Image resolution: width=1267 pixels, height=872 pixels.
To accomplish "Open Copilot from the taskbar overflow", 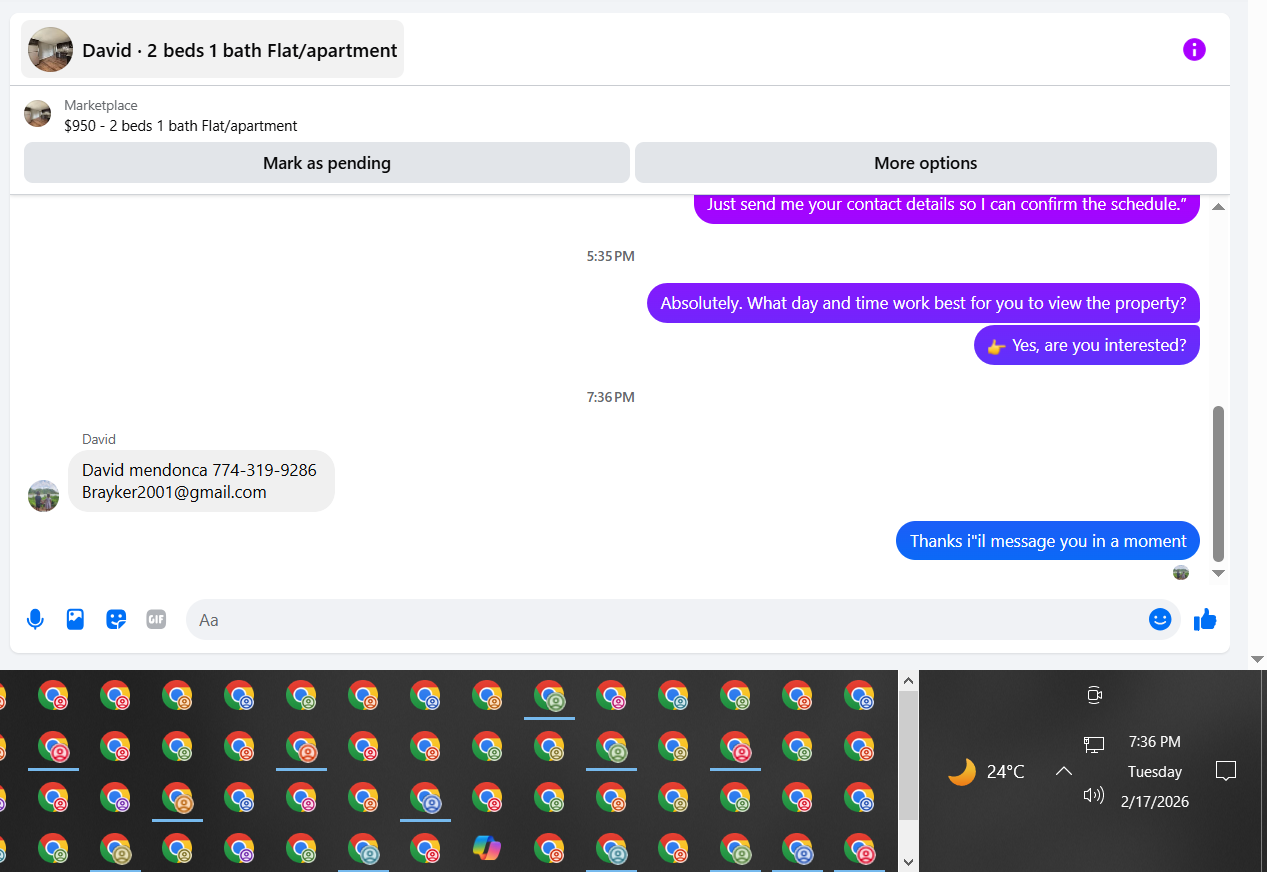I will click(487, 848).
